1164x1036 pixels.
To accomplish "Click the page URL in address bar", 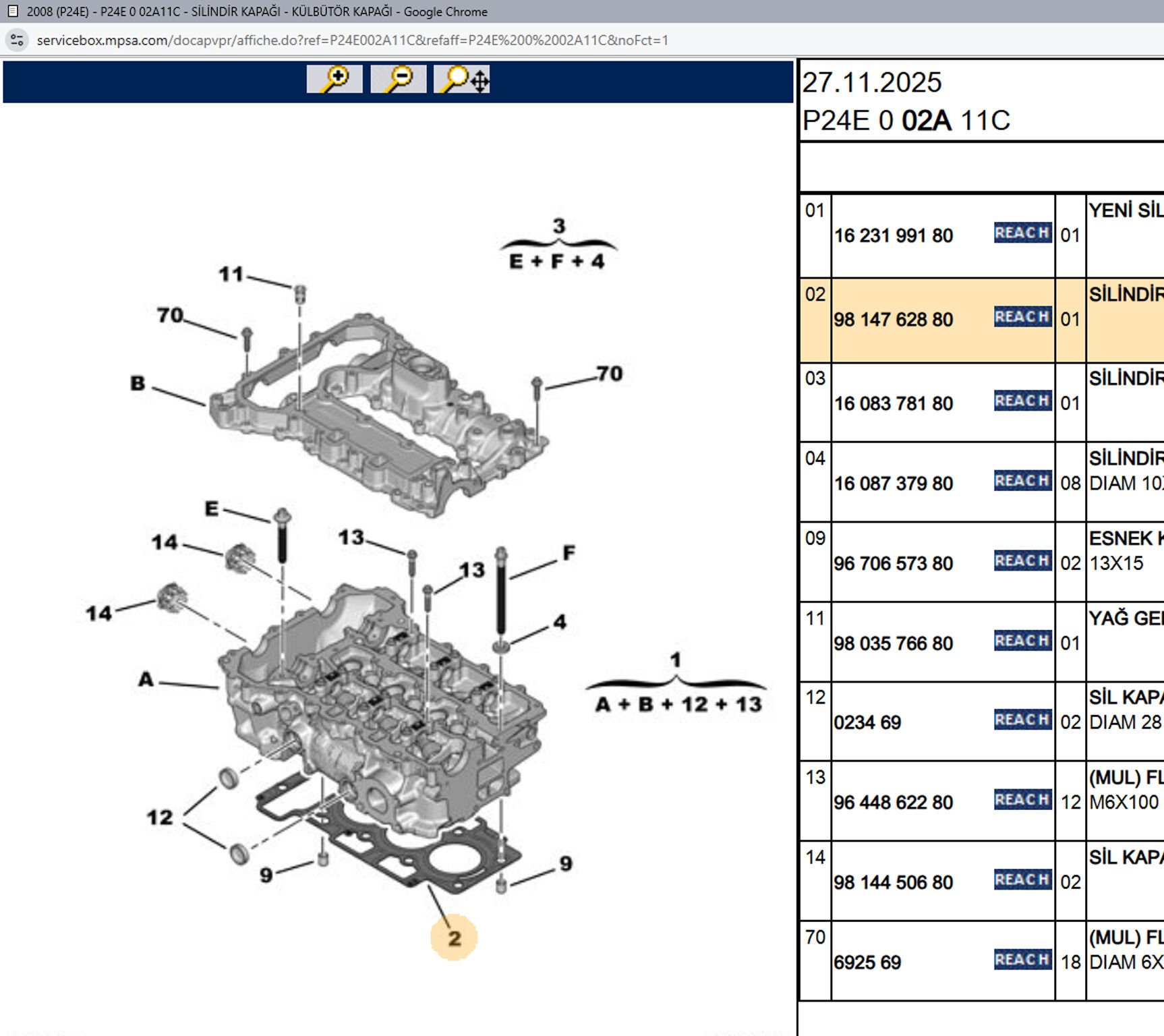I will click(352, 40).
